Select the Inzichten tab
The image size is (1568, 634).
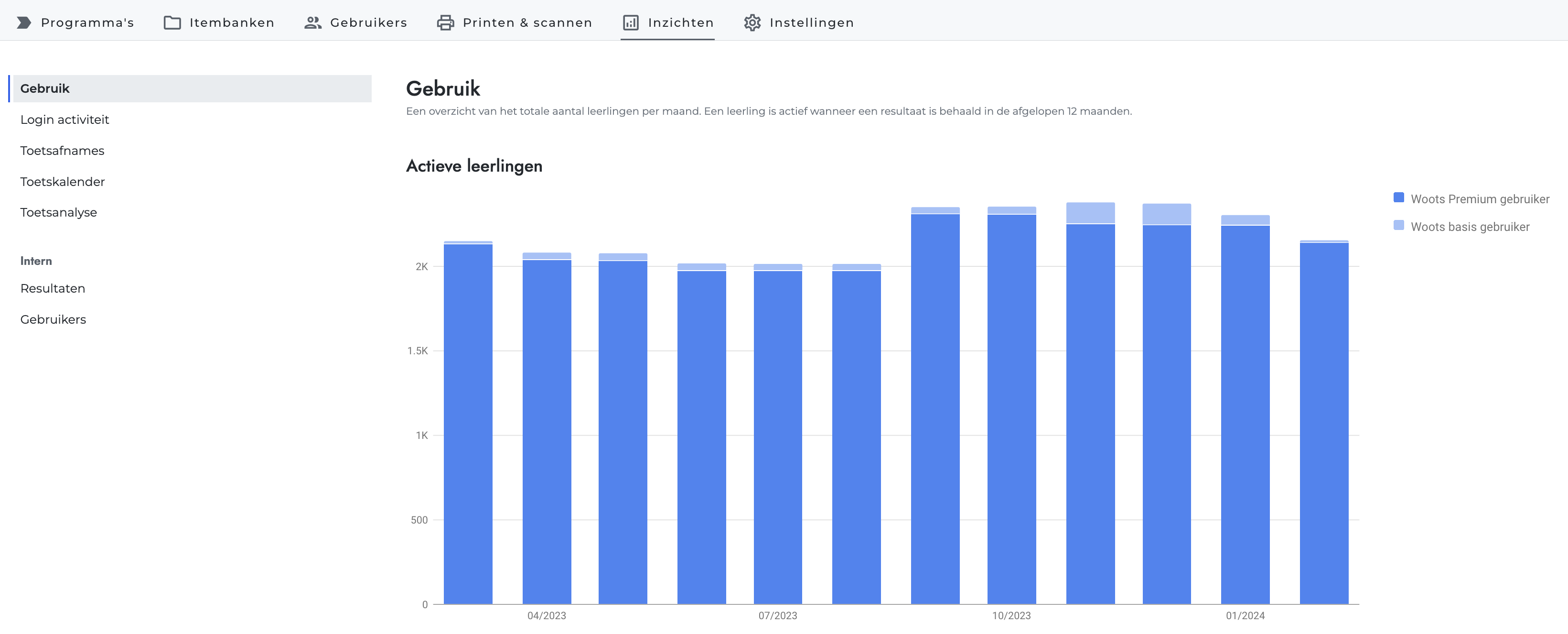pos(668,22)
